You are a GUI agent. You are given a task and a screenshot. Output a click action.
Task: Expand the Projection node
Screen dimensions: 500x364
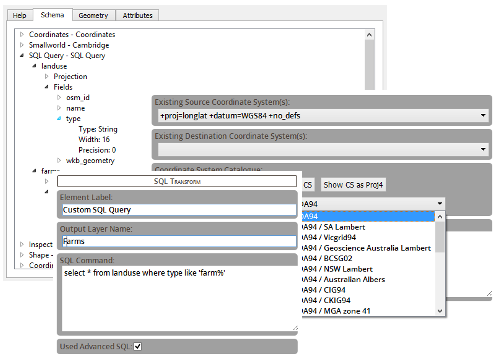click(x=47, y=76)
